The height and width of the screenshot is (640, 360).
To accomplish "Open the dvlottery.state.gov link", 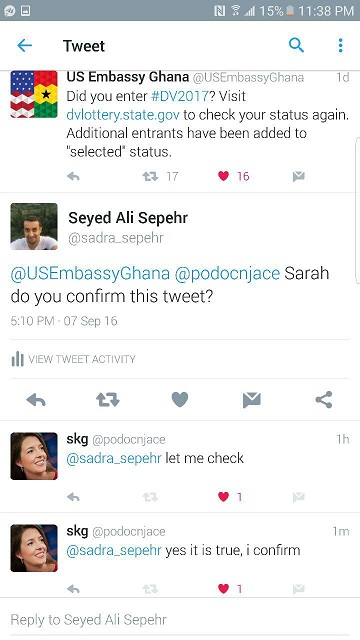I will (123, 115).
